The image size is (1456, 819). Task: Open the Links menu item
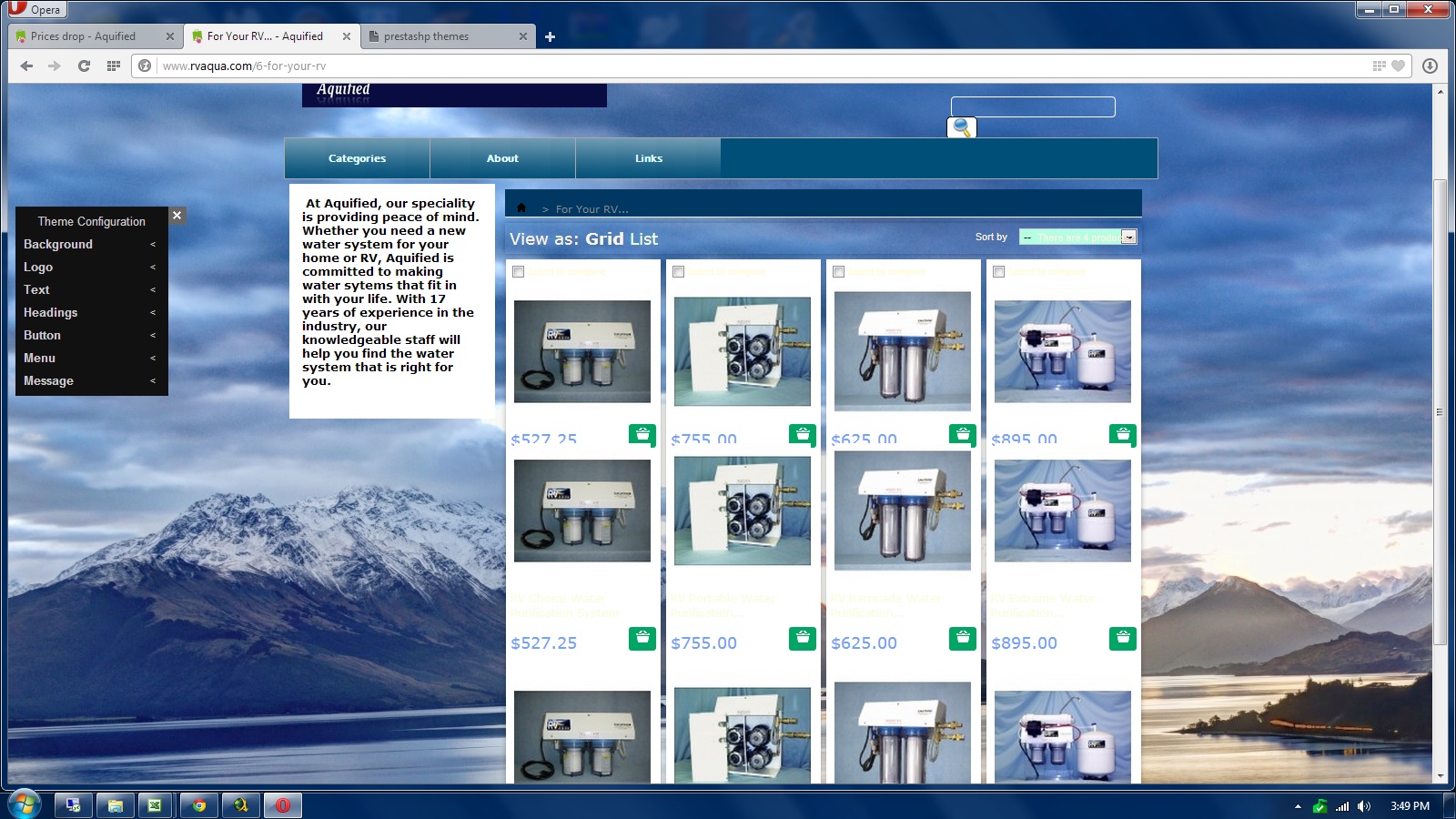tap(649, 158)
